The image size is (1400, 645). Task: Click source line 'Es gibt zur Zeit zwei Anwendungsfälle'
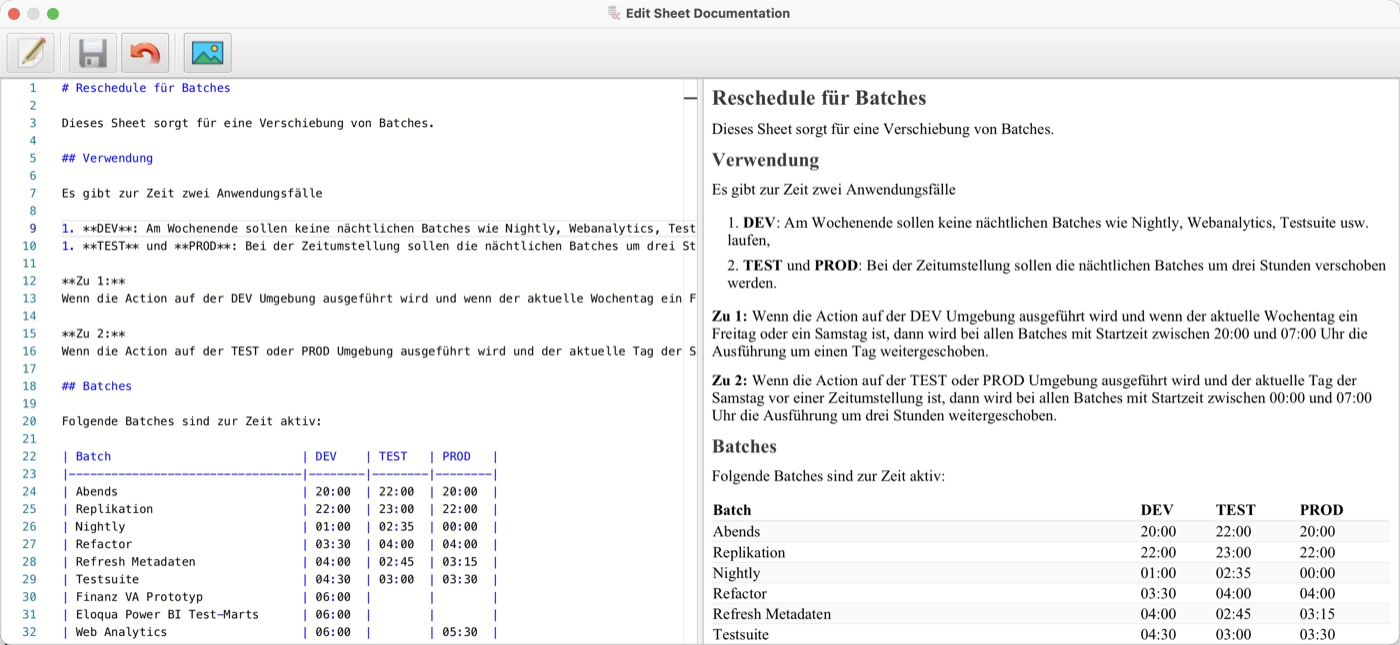[x=192, y=193]
